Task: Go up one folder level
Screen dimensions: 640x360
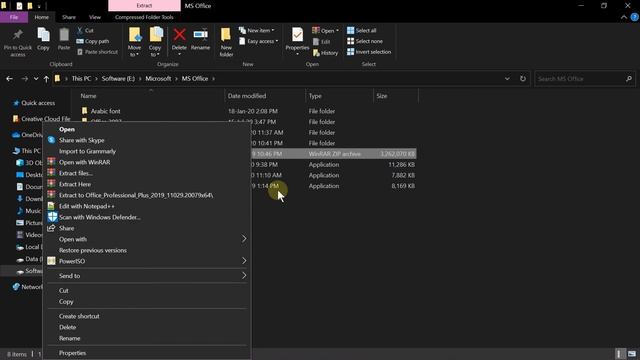Action: [x=46, y=79]
